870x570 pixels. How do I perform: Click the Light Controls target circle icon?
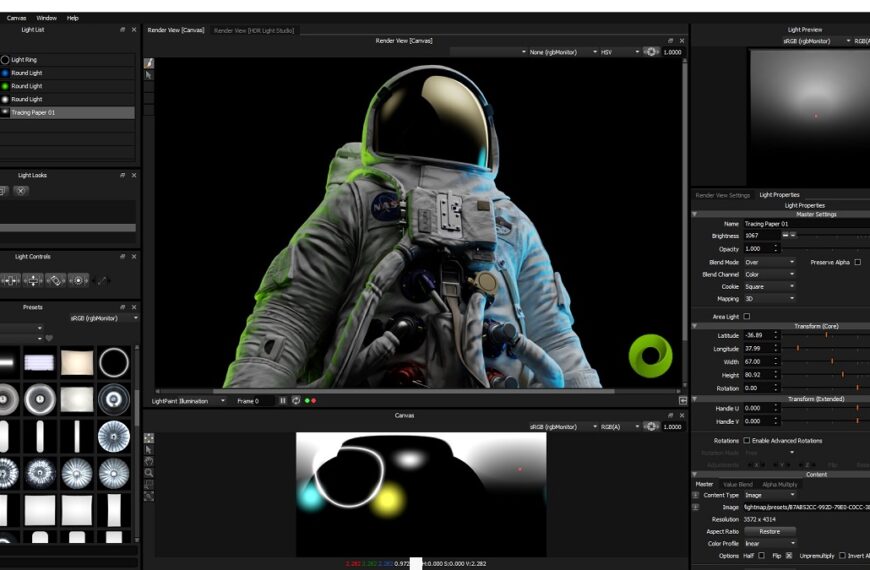point(78,281)
